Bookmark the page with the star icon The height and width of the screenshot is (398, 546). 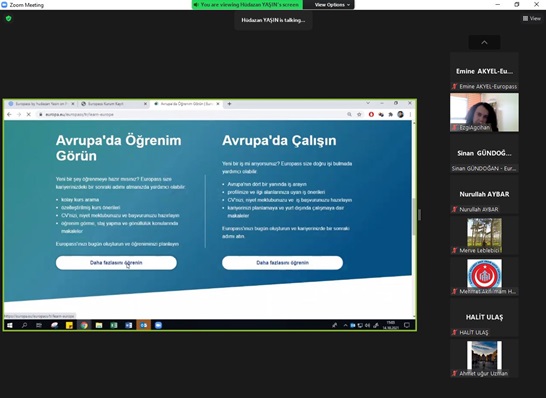[x=359, y=114]
